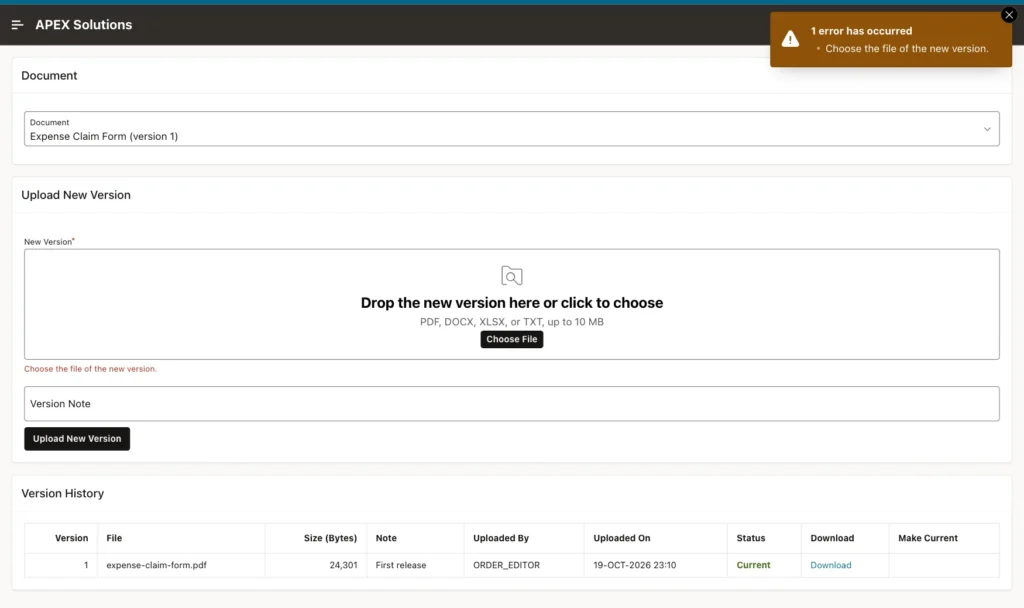
Task: Click 'Choose the file of the new version' alert message
Action: (x=906, y=48)
